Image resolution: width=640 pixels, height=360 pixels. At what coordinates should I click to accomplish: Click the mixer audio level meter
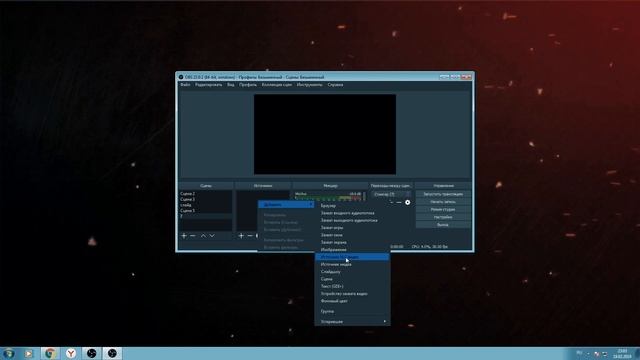coord(328,198)
